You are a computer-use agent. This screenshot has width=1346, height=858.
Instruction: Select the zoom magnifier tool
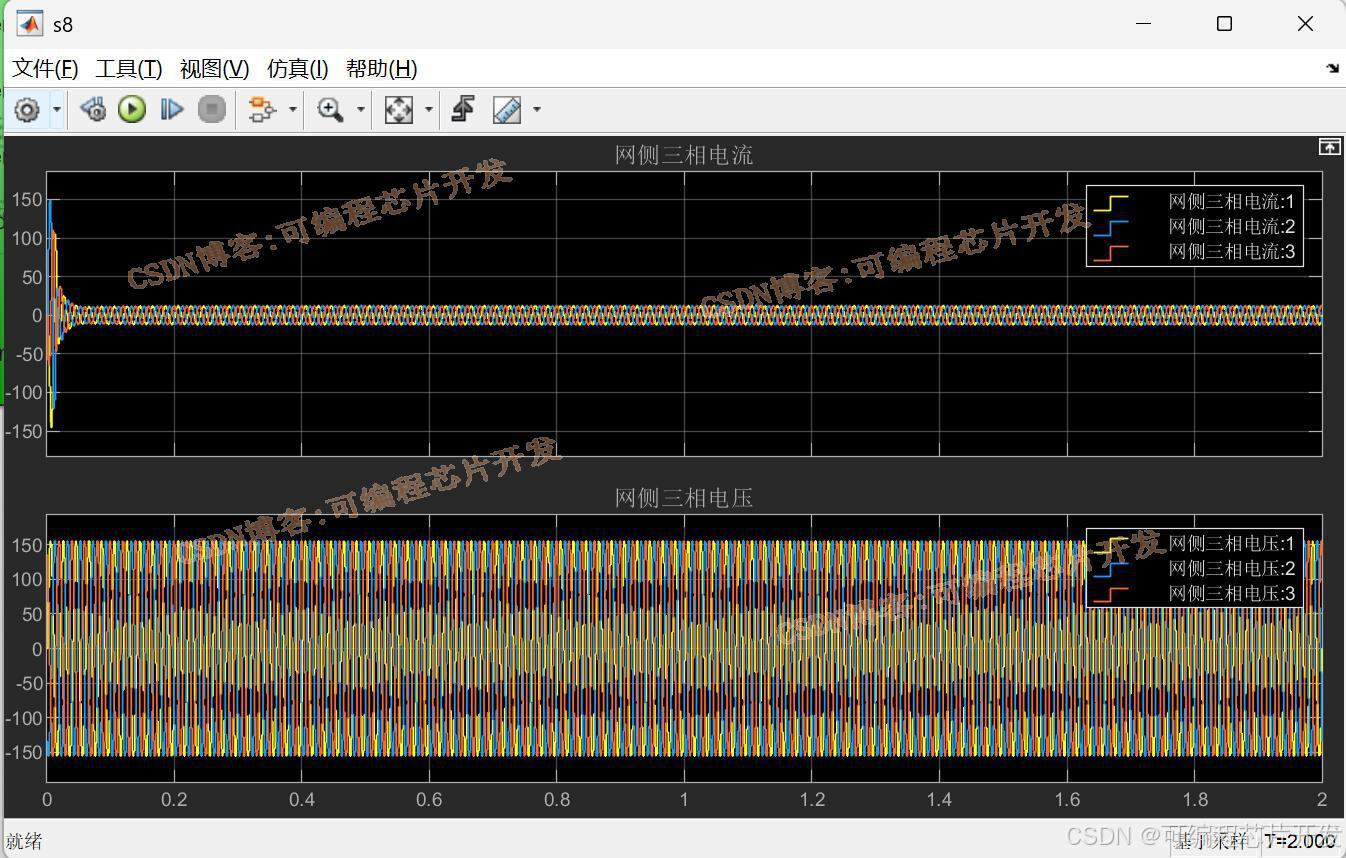click(330, 109)
